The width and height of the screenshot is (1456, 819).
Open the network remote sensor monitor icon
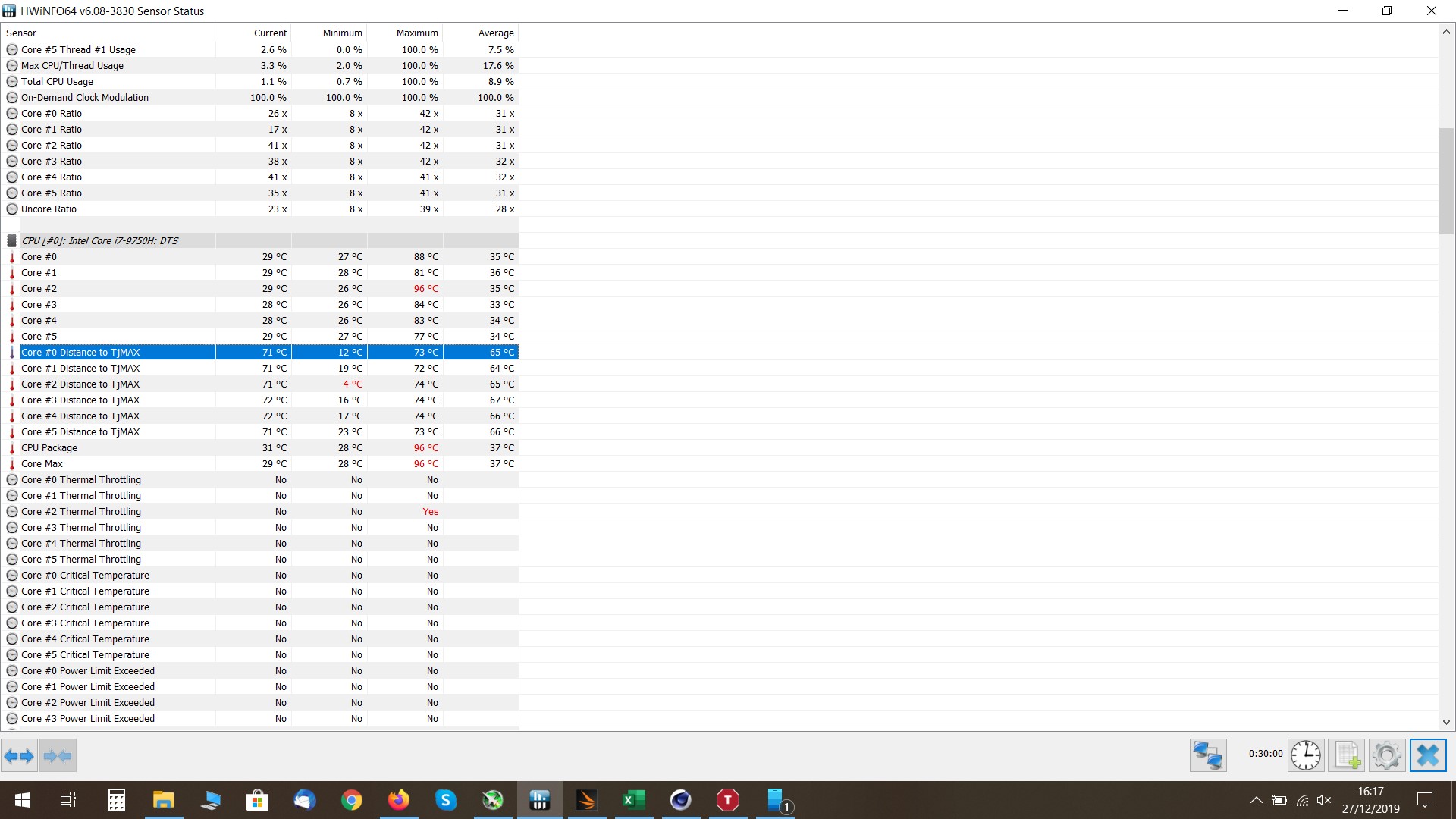pos(1208,755)
